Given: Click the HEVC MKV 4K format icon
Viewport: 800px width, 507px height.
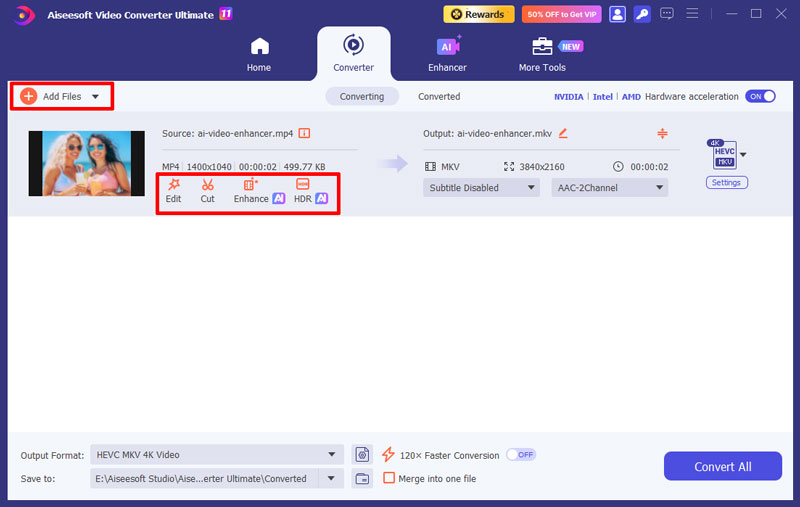Looking at the screenshot, I should (719, 155).
